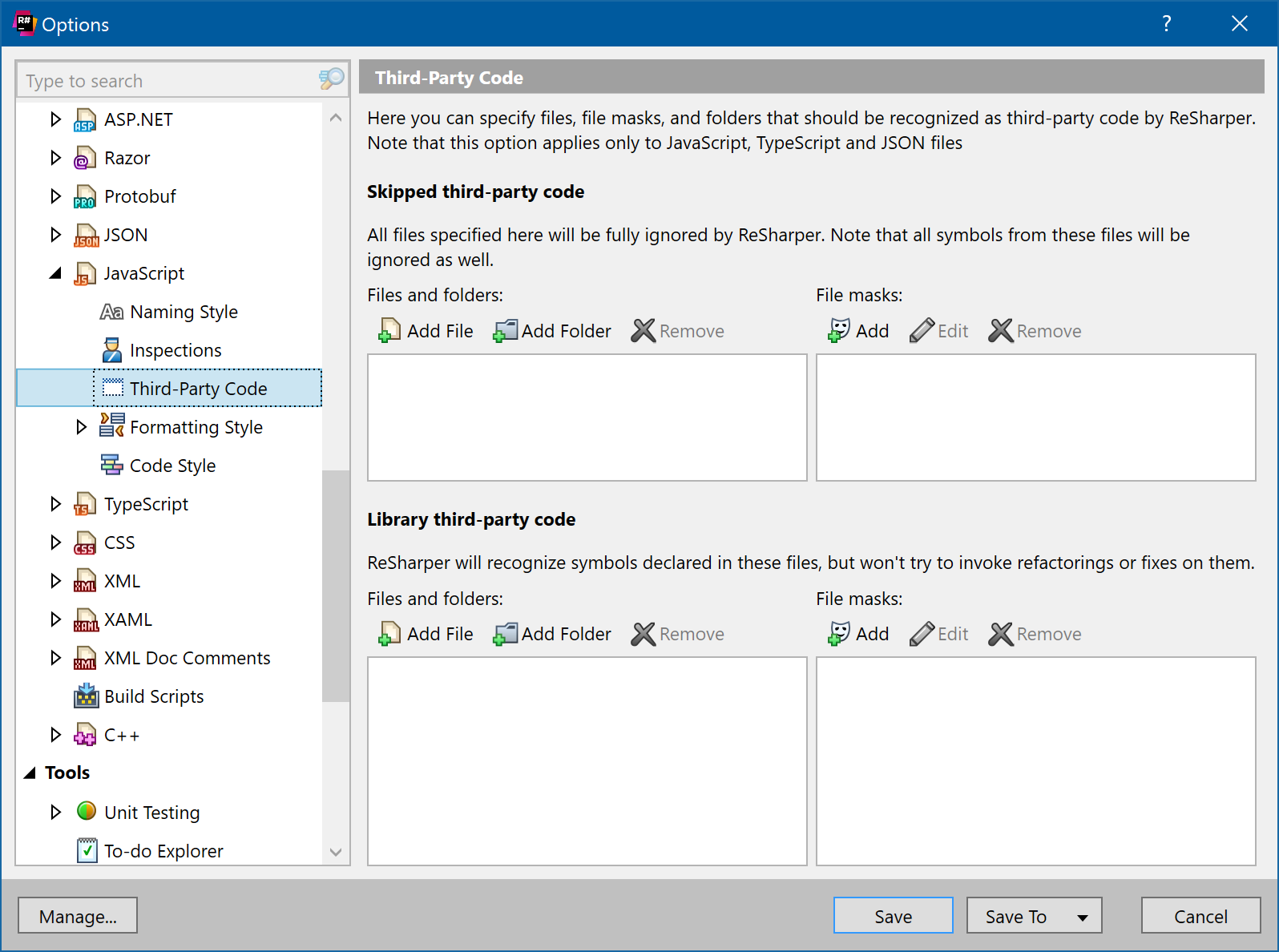Click the Cancel button
This screenshot has width=1279, height=952.
pyautogui.click(x=1200, y=915)
